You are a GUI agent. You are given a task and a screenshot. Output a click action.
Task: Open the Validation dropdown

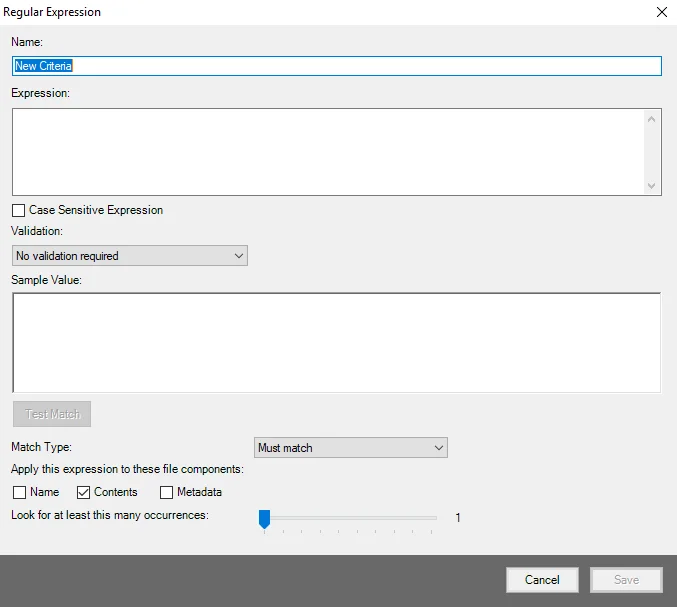[130, 256]
